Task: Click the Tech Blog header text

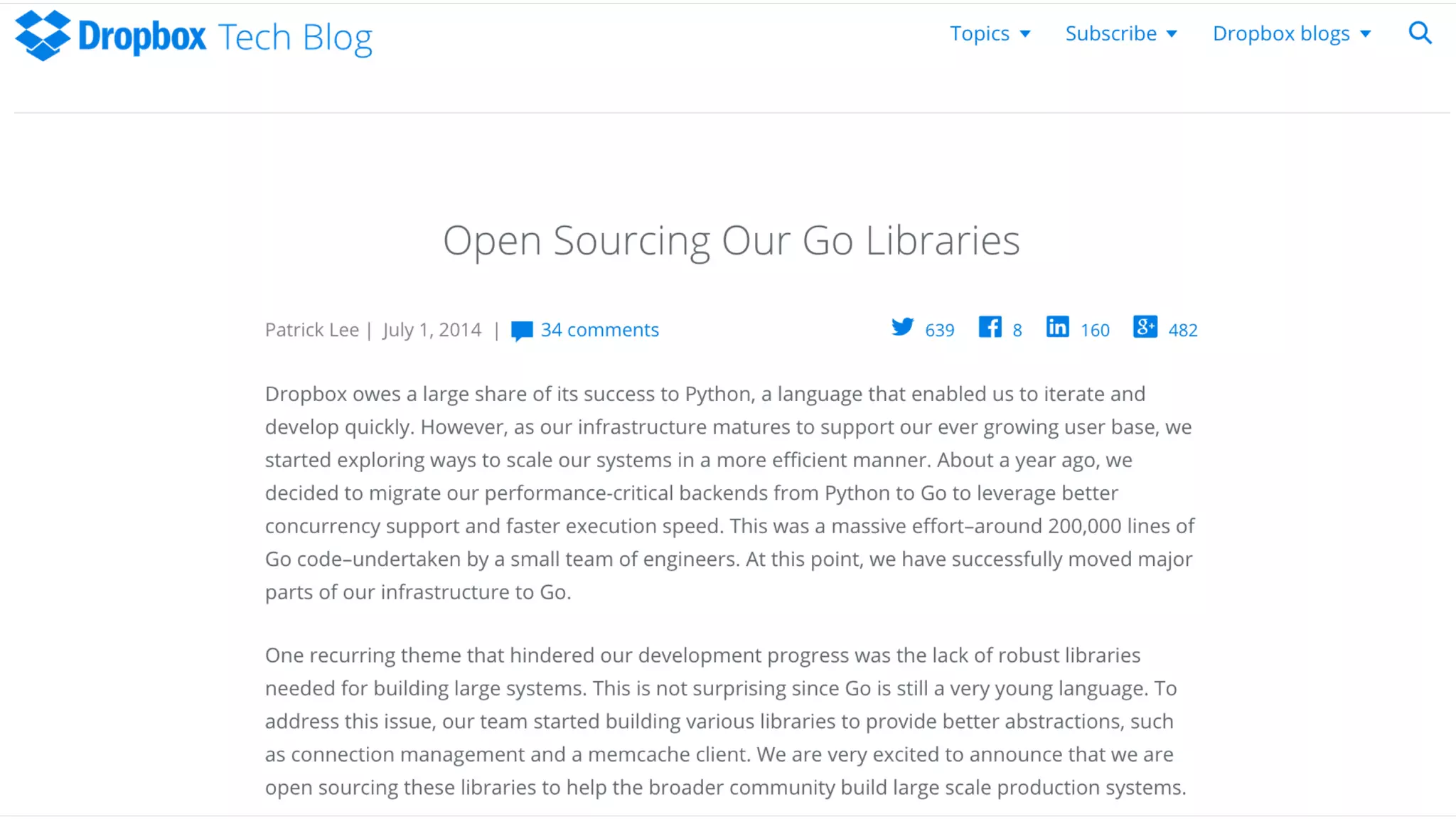Action: click(x=295, y=38)
